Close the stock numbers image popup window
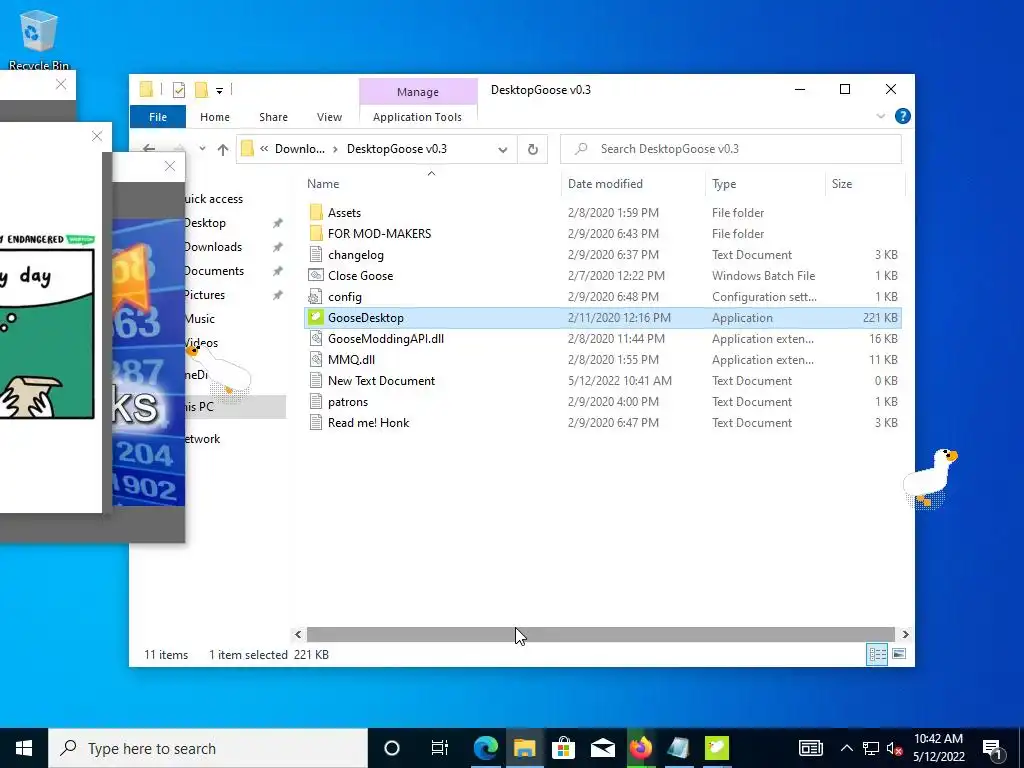Image resolution: width=1024 pixels, height=768 pixels. point(170,166)
